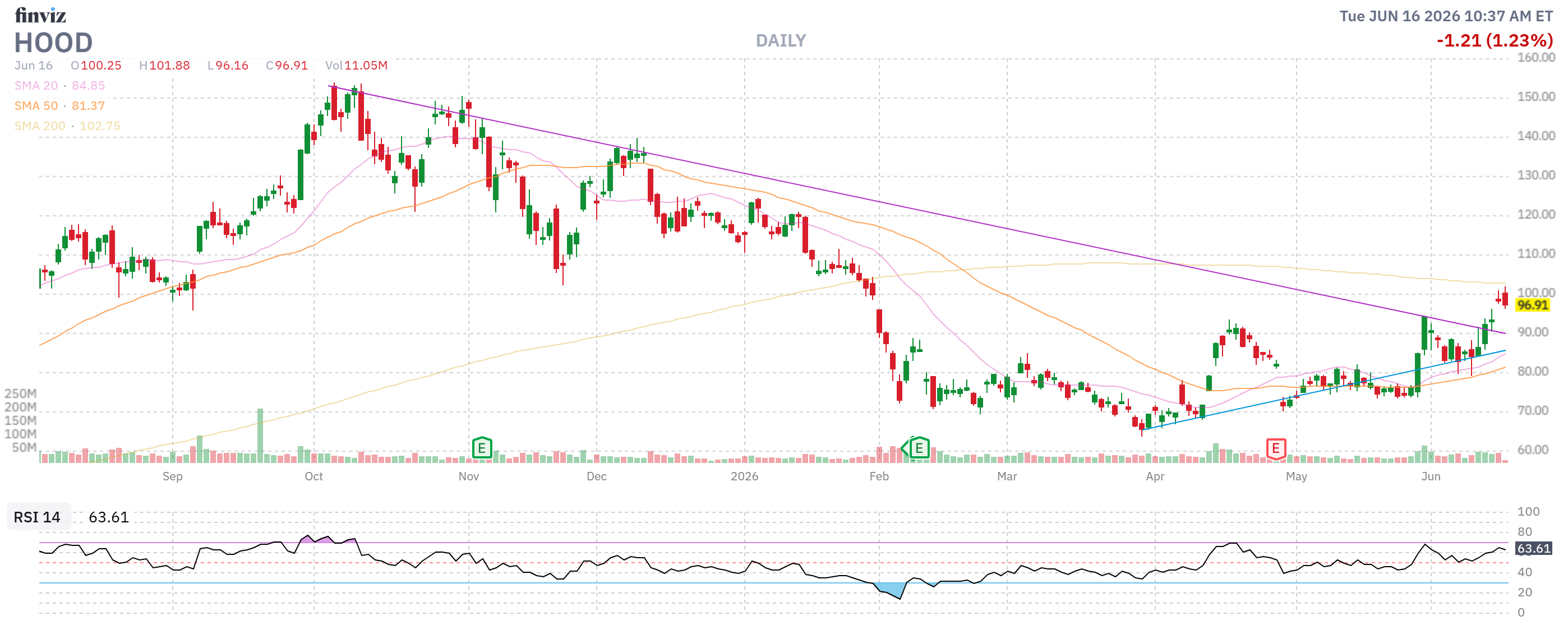Click the 100M volume axis label
This screenshot has height=630, width=1568.
(x=21, y=434)
